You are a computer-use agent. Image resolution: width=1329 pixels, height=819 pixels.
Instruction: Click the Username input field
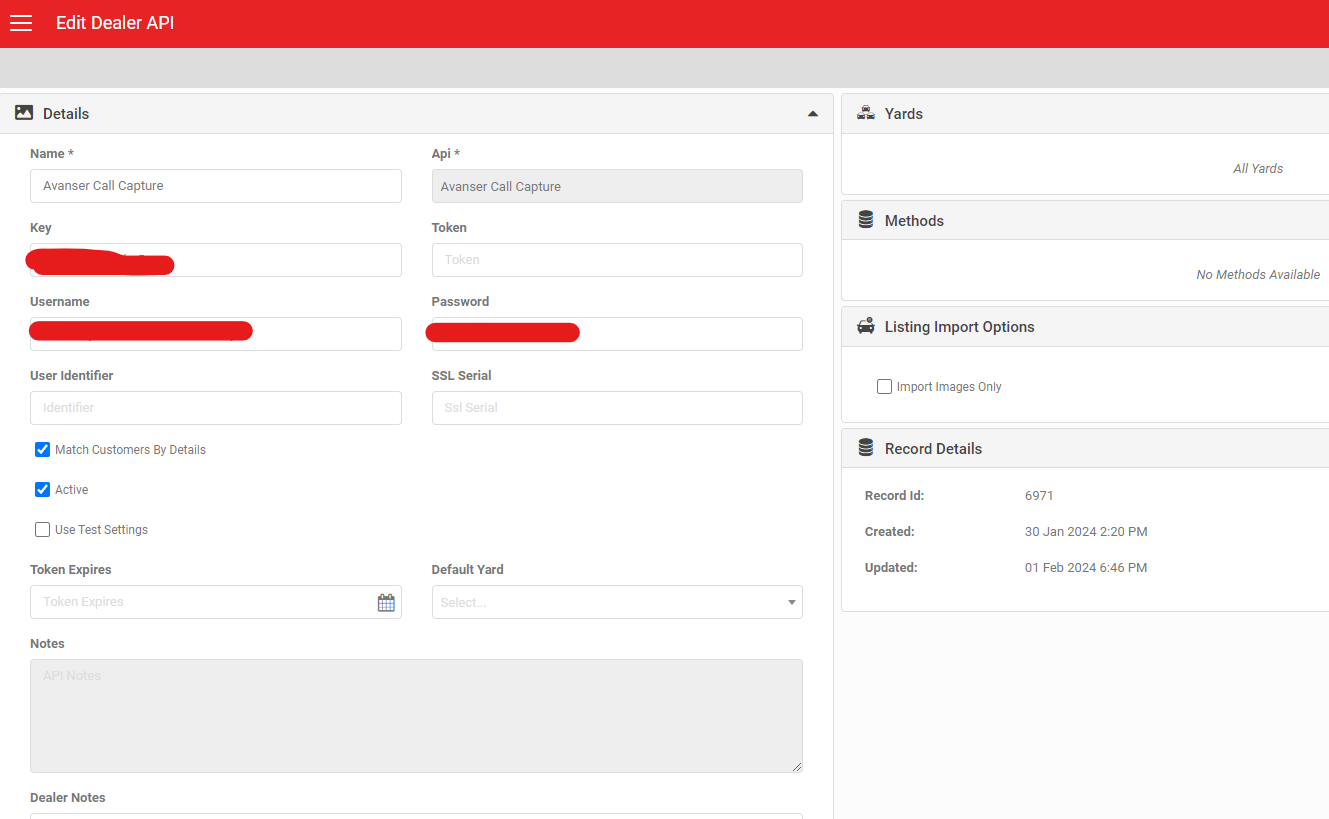pos(216,334)
